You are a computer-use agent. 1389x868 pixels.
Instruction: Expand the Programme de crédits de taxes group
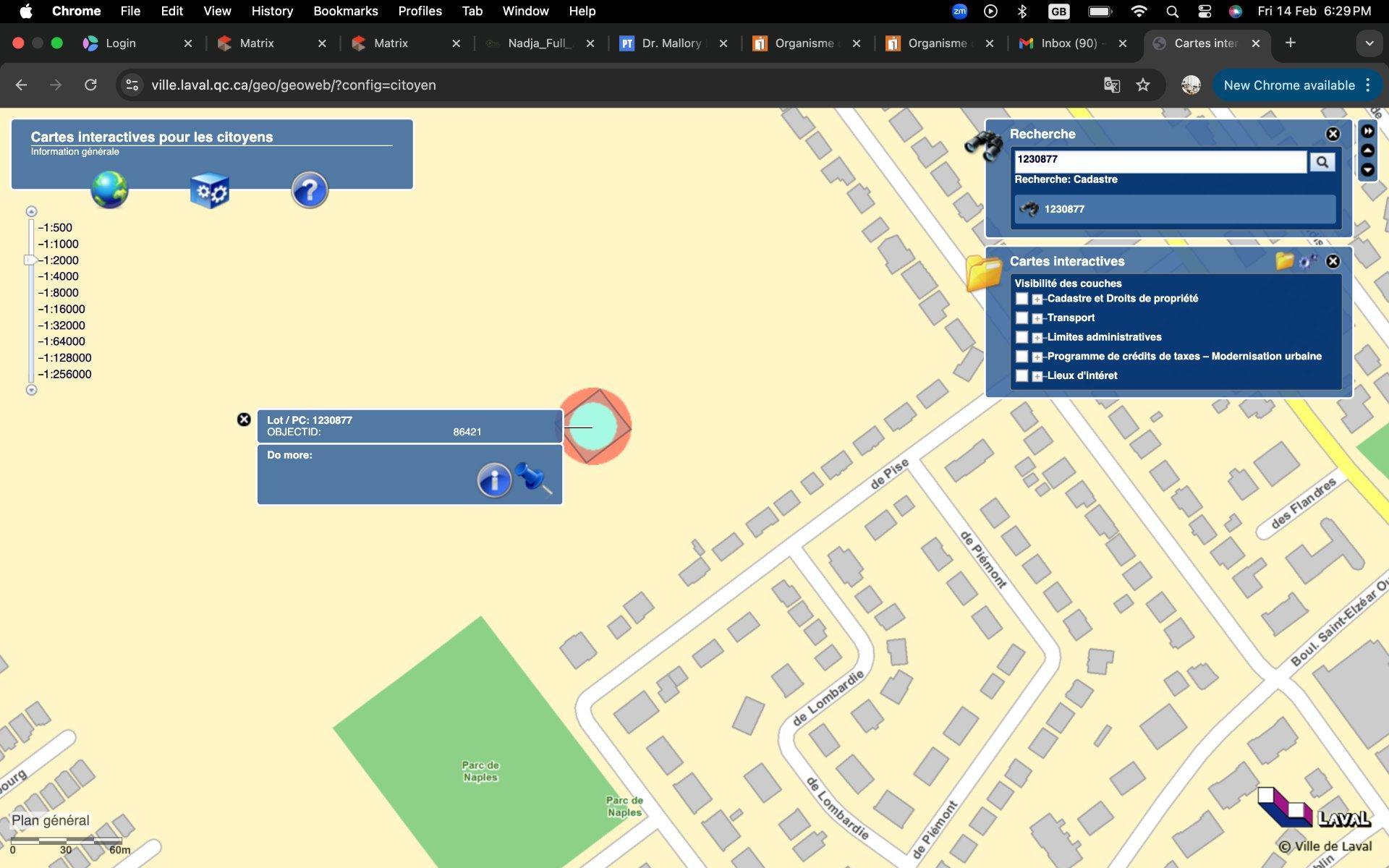pos(1037,357)
